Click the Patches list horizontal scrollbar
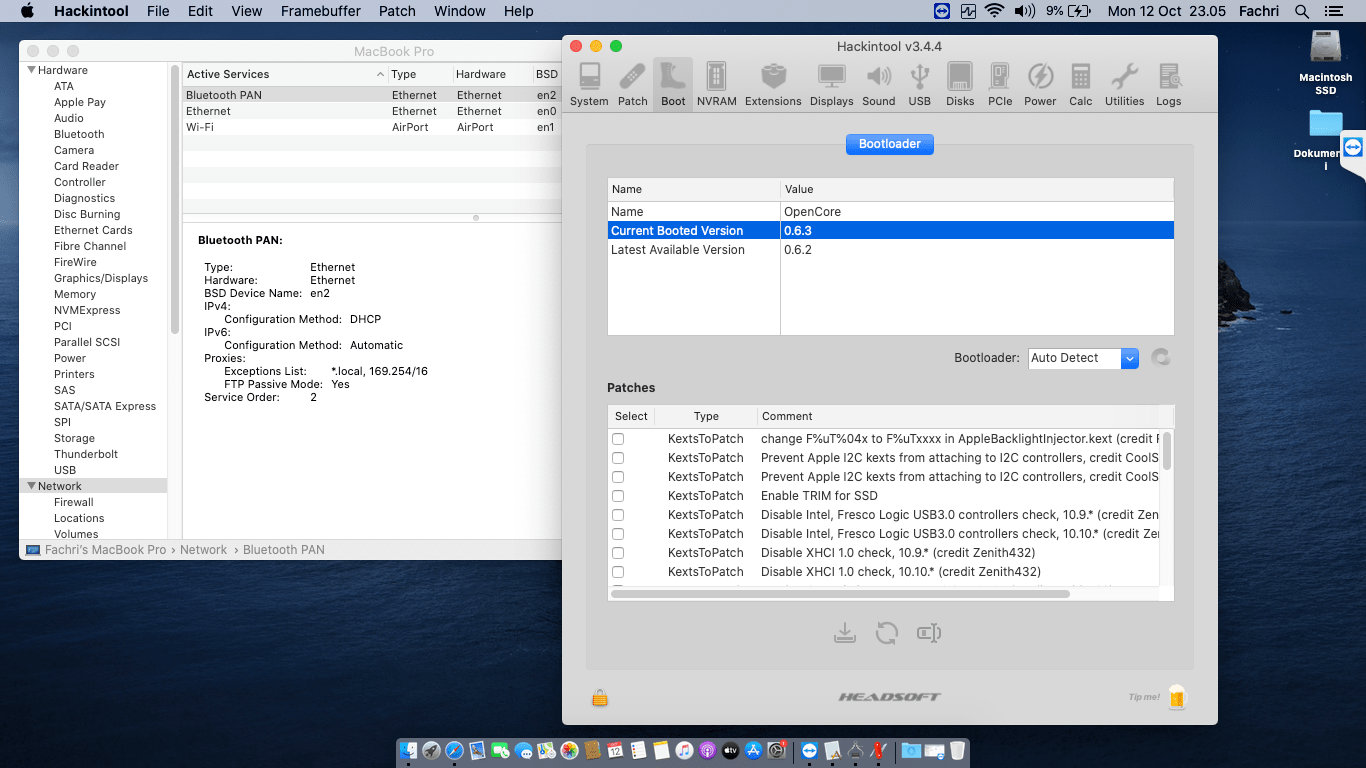Screen dimensions: 1366x768 [x=840, y=594]
